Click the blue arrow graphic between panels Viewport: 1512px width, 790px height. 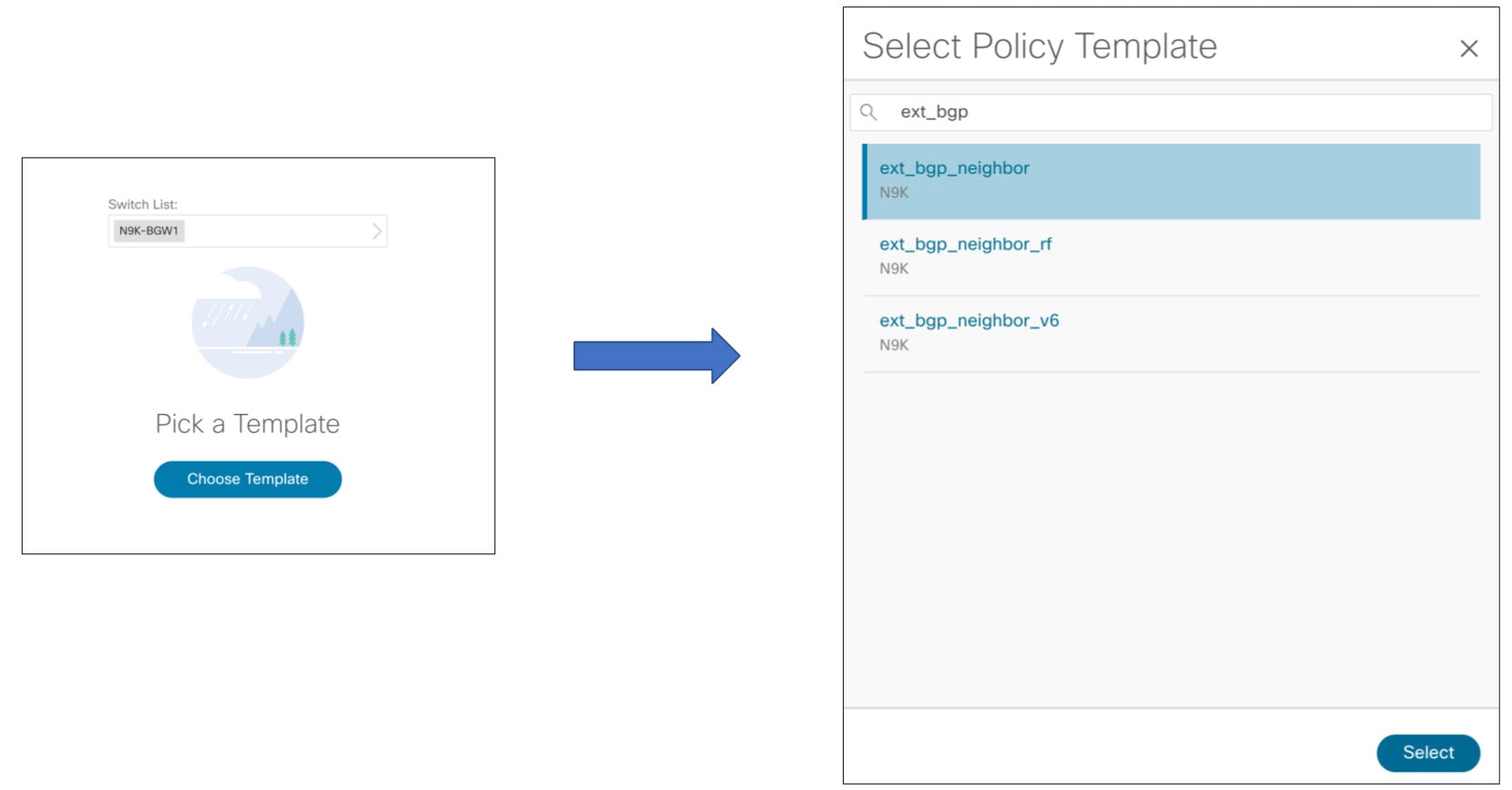coord(655,357)
